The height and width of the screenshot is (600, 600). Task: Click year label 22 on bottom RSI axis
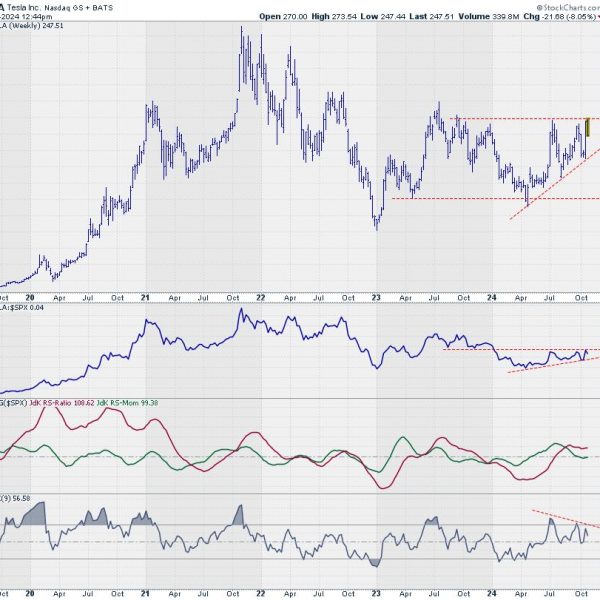click(261, 593)
